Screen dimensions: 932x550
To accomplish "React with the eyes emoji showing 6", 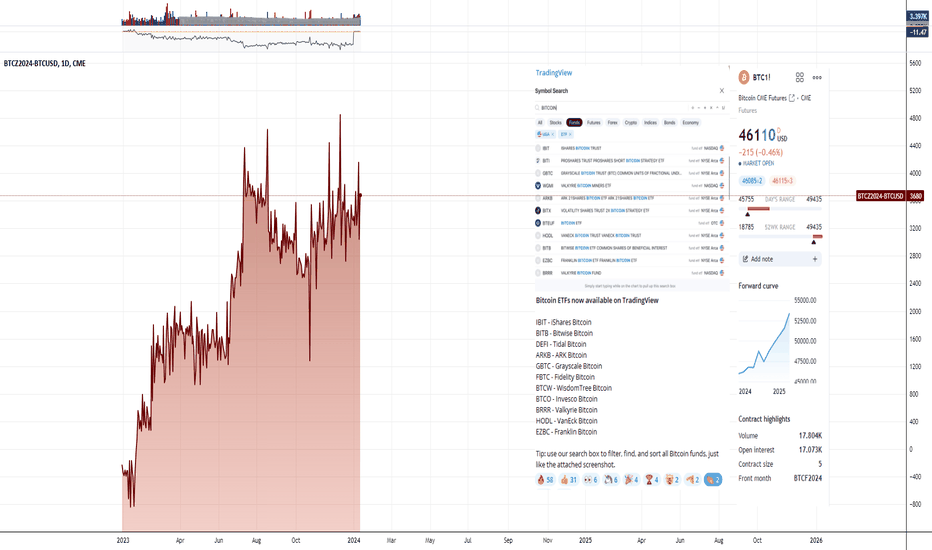I will tap(591, 480).
